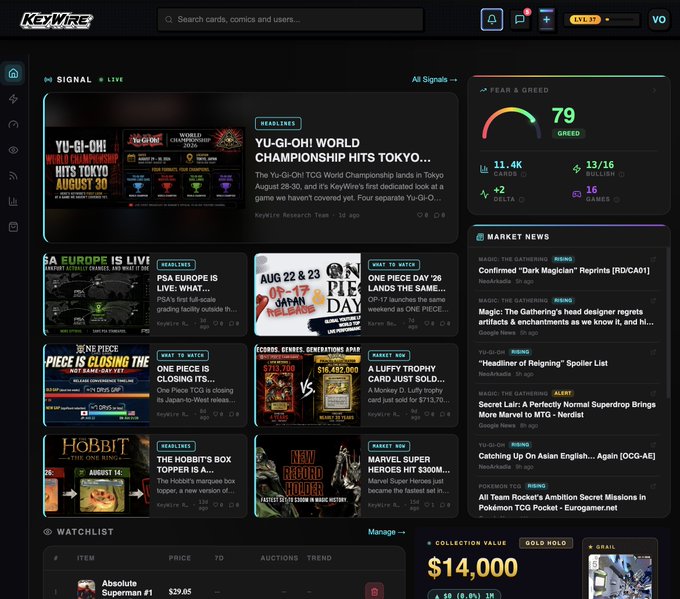Click the GOLD HOLO badge
Viewport: 680px width, 599px height.
point(546,543)
